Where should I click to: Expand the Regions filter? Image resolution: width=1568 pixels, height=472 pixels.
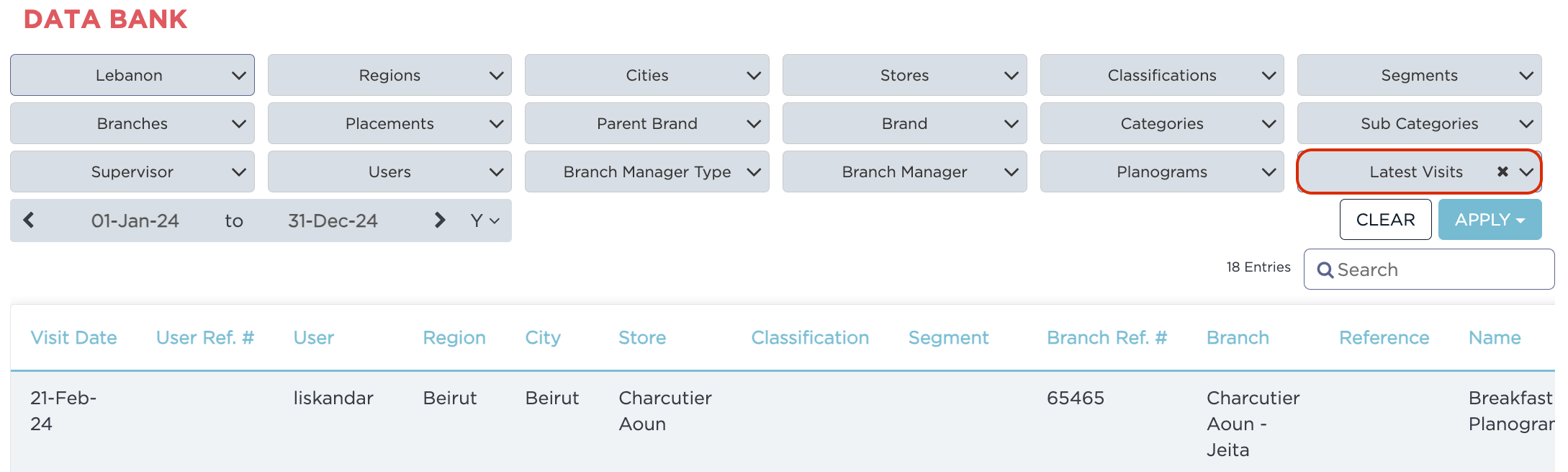389,75
